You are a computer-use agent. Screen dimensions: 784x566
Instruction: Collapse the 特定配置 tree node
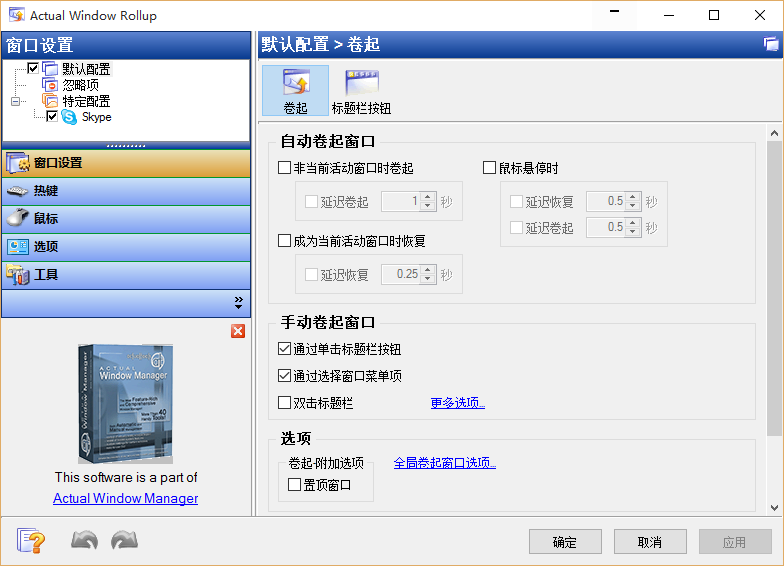[x=15, y=101]
